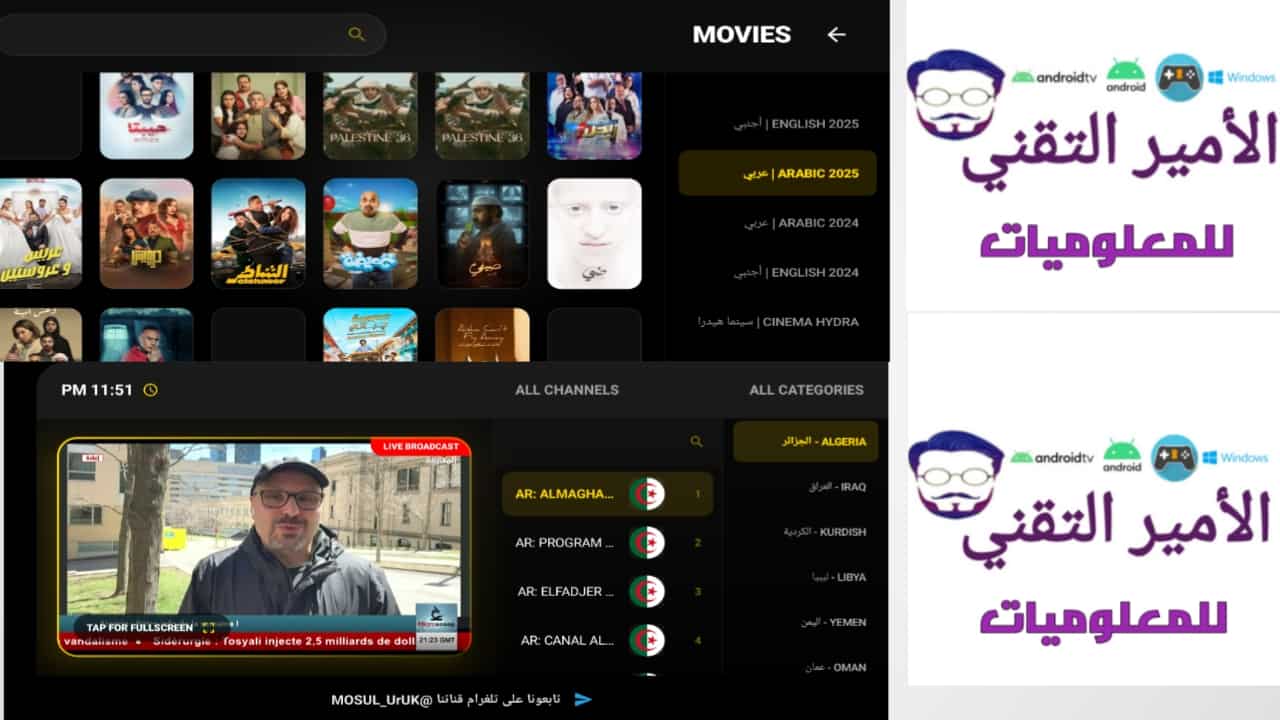Open the الشاطر movie poster
Screen dimensions: 1280x720
coord(258,233)
